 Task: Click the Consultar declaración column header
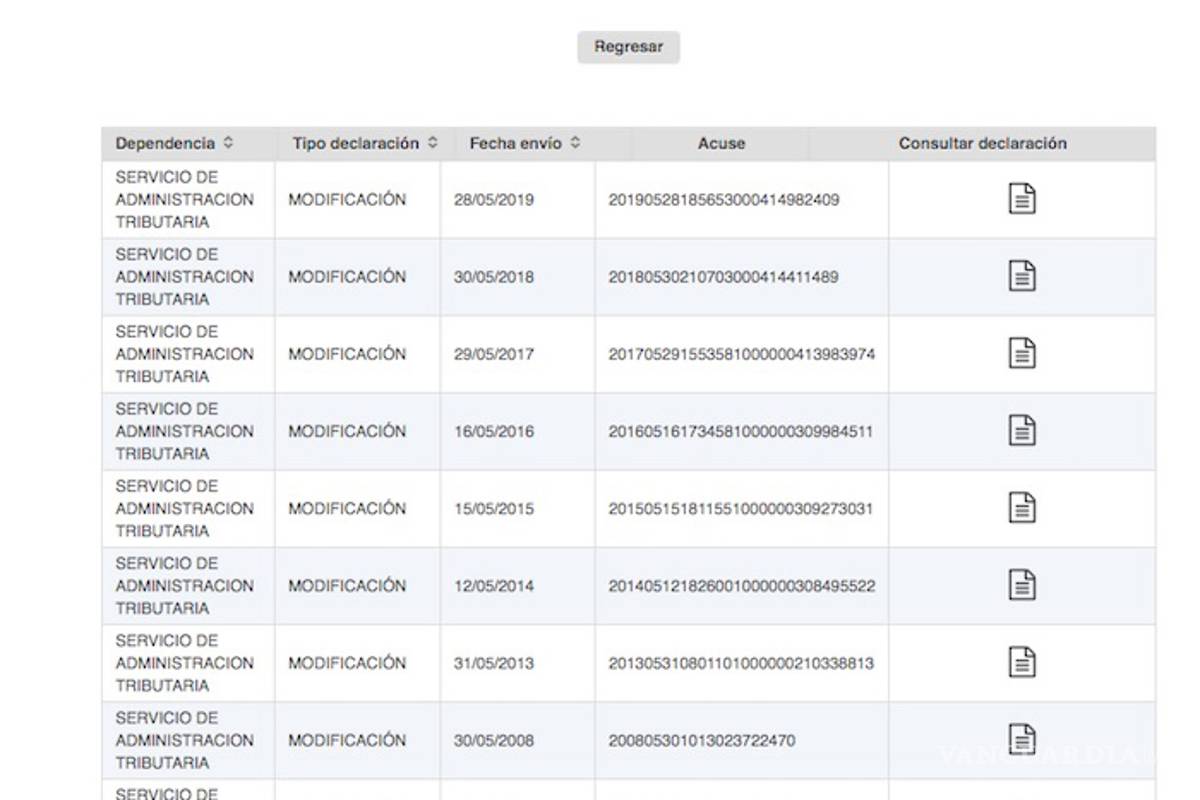click(x=982, y=144)
